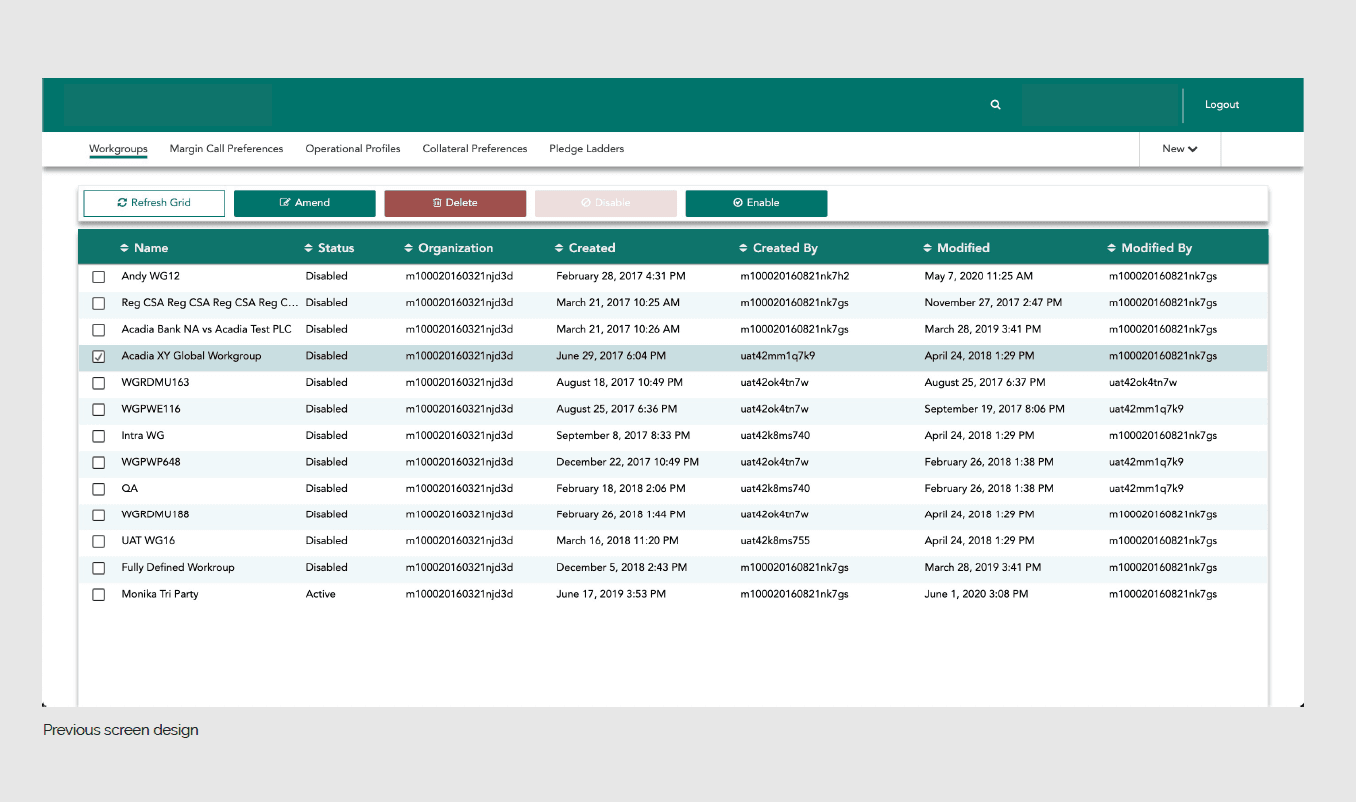This screenshot has width=1356, height=802.
Task: Click the Amend button
Action: click(305, 203)
